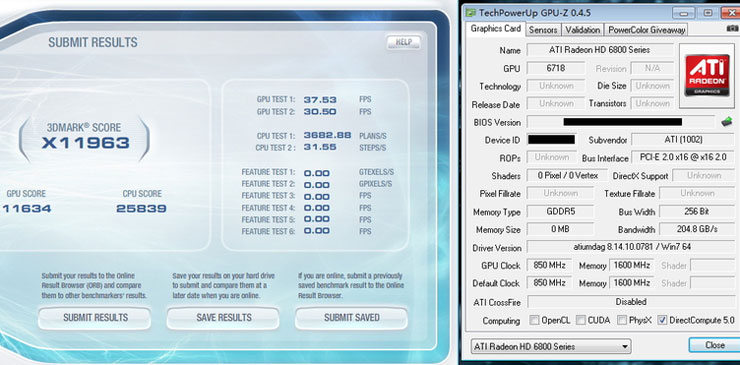Click the CPU Score value 25839
The image size is (740, 365).
(x=141, y=208)
